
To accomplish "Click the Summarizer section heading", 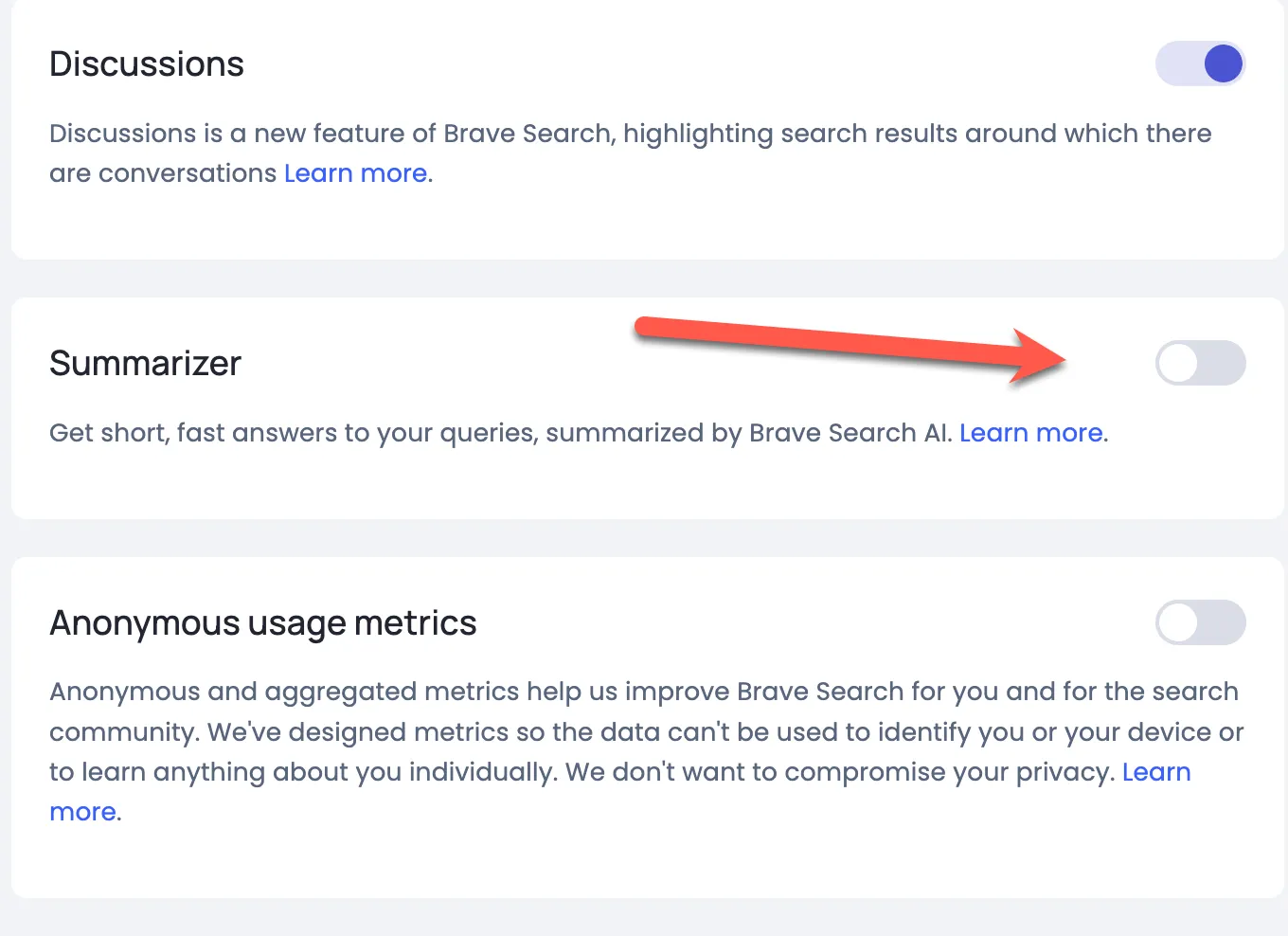I will point(146,364).
